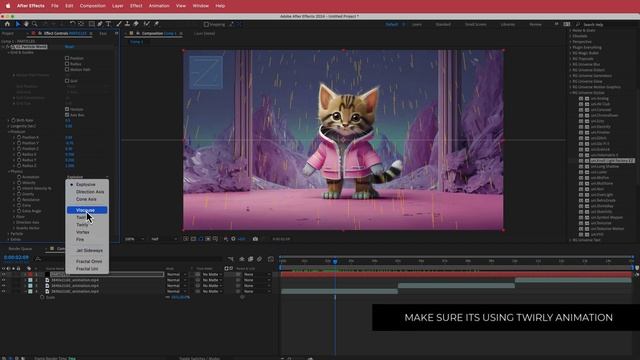This screenshot has height=360, width=640.
Task: Open the Composition menu in menu bar
Action: coord(93,6)
